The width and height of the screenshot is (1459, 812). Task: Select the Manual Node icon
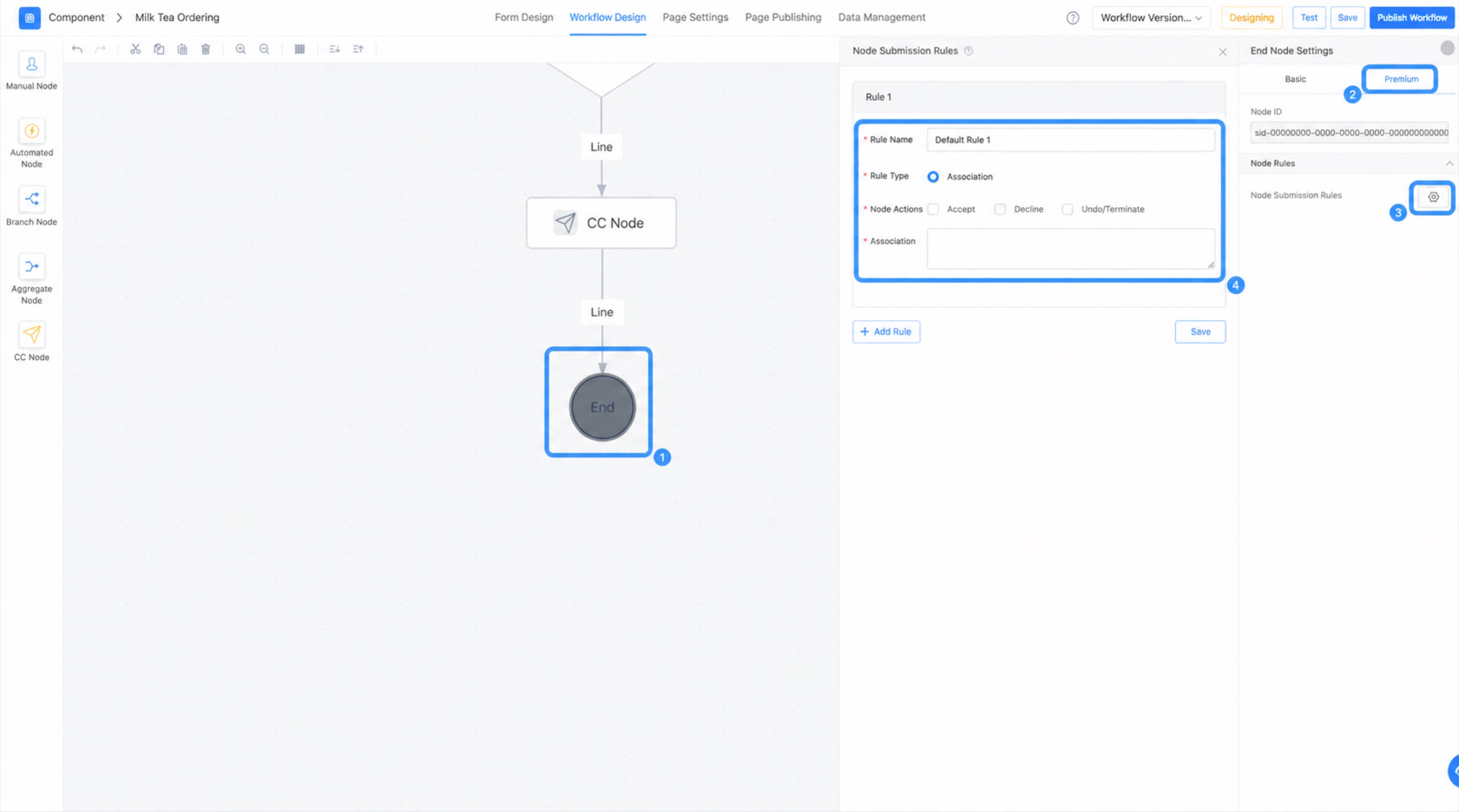(32, 64)
